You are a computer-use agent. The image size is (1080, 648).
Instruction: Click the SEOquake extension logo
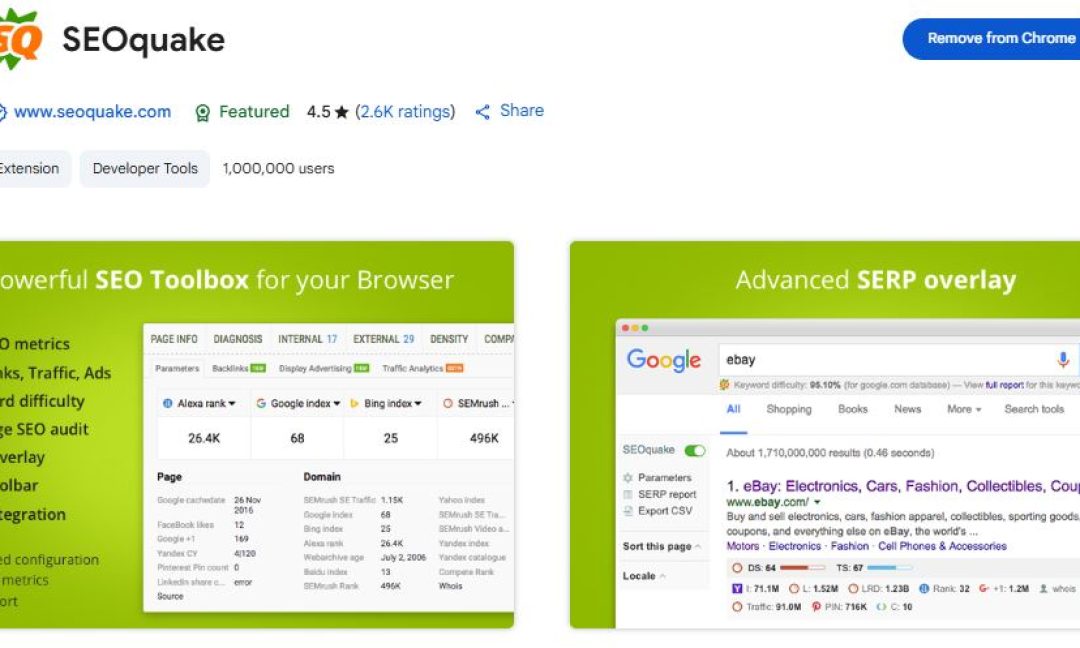19,40
